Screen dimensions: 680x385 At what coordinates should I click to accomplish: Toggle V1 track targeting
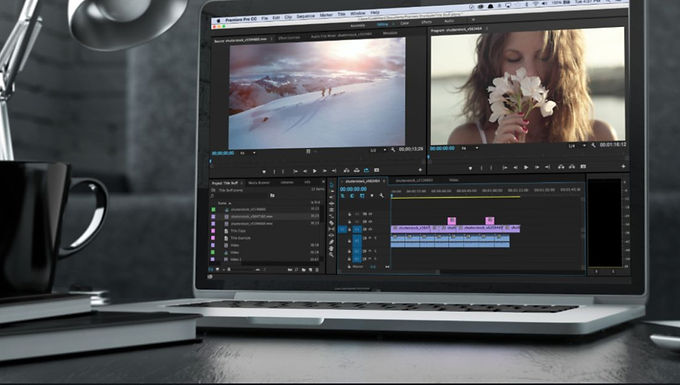point(357,229)
